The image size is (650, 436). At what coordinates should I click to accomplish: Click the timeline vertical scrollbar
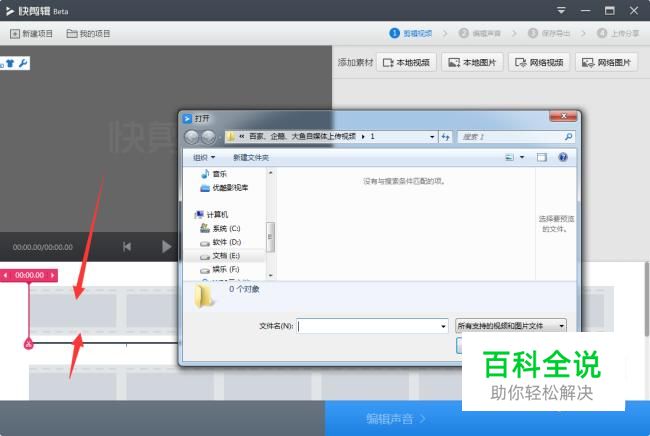tap(646, 300)
